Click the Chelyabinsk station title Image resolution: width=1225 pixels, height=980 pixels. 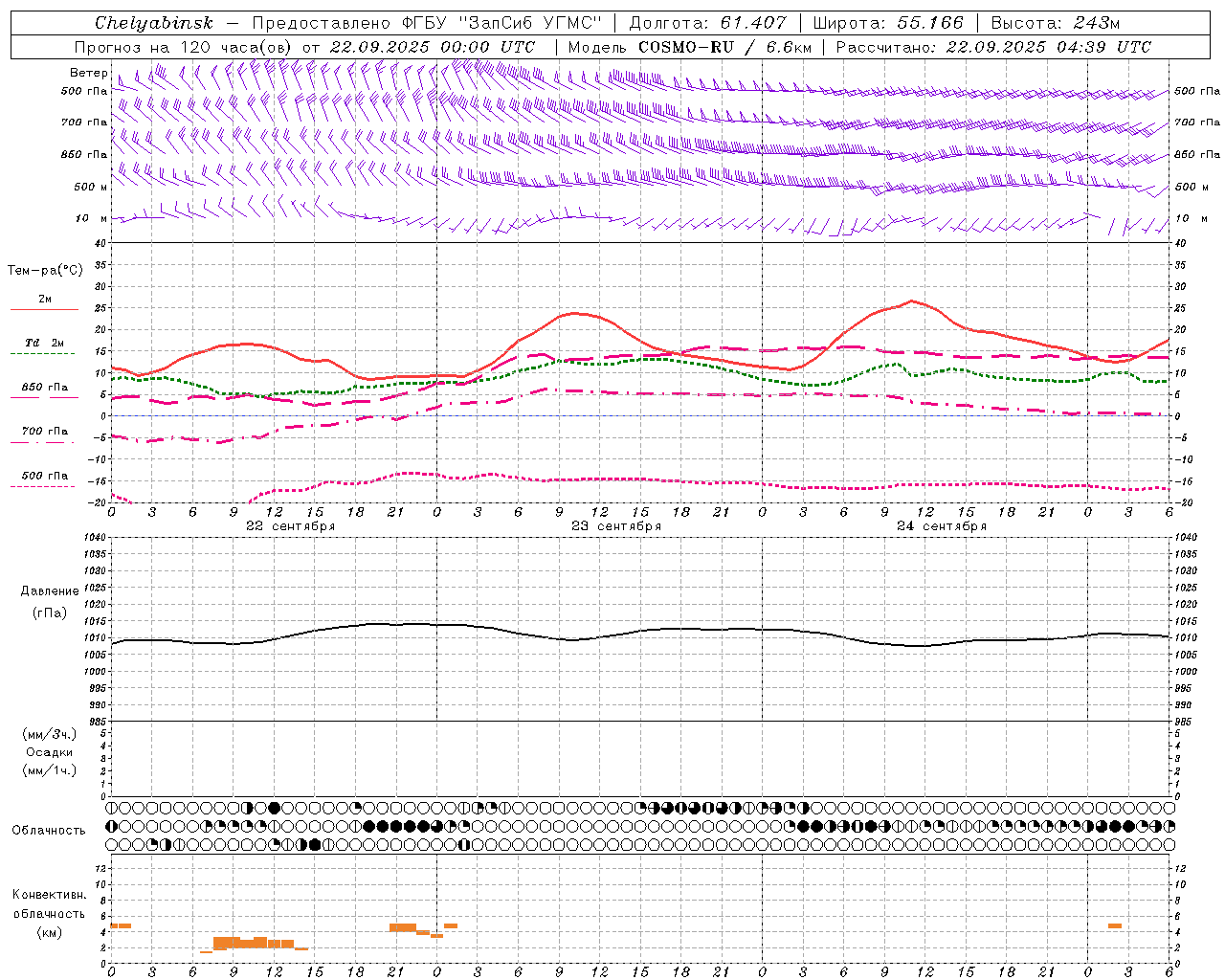(x=154, y=23)
